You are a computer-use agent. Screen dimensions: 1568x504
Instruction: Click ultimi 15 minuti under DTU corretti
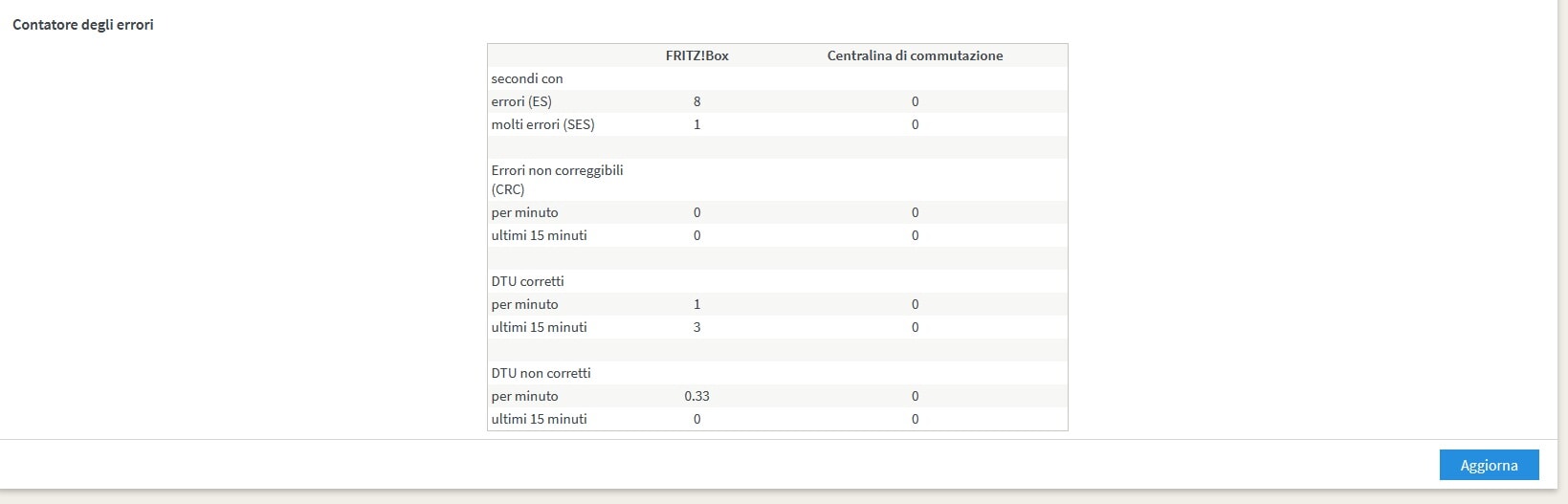[539, 327]
